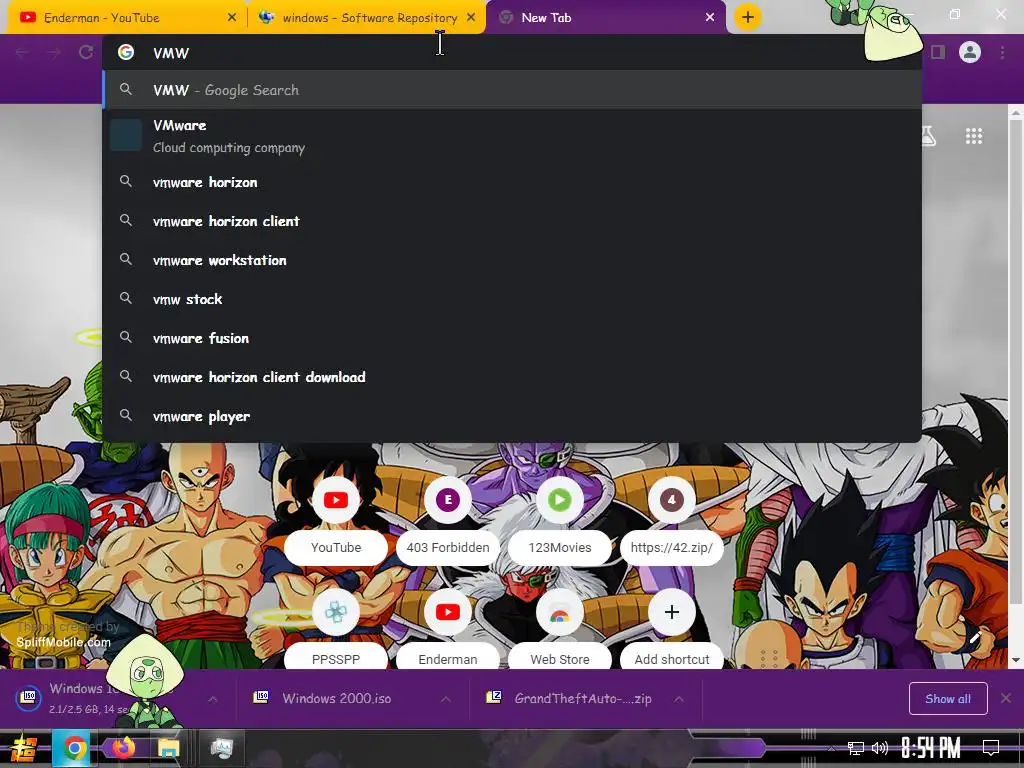Image resolution: width=1024 pixels, height=768 pixels.
Task: Open the PPSSPP shortcut
Action: coord(336,630)
